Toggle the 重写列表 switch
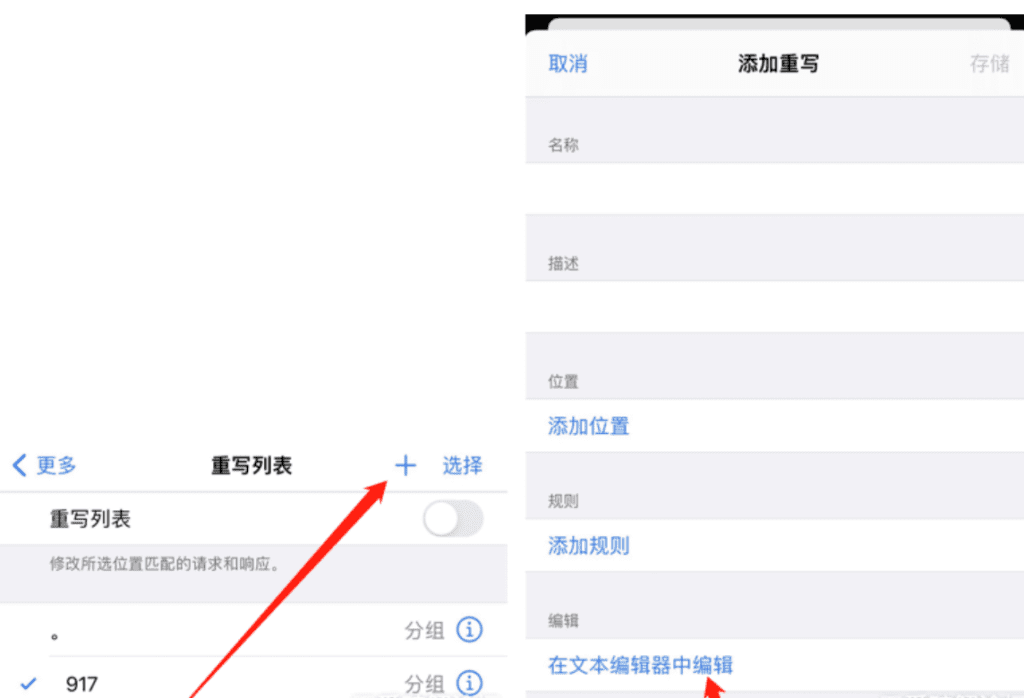1024x698 pixels. point(453,520)
